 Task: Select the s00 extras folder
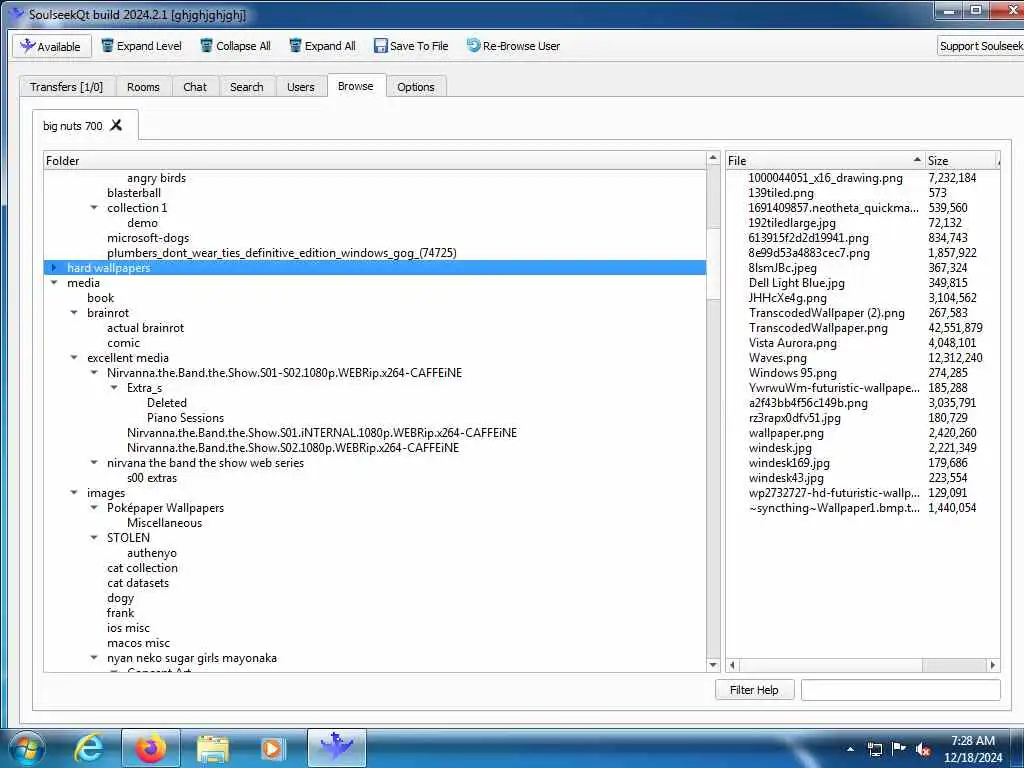click(152, 478)
